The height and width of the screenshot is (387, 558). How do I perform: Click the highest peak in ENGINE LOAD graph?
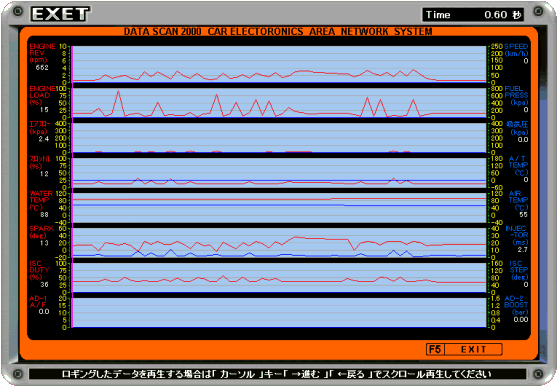[x=119, y=91]
